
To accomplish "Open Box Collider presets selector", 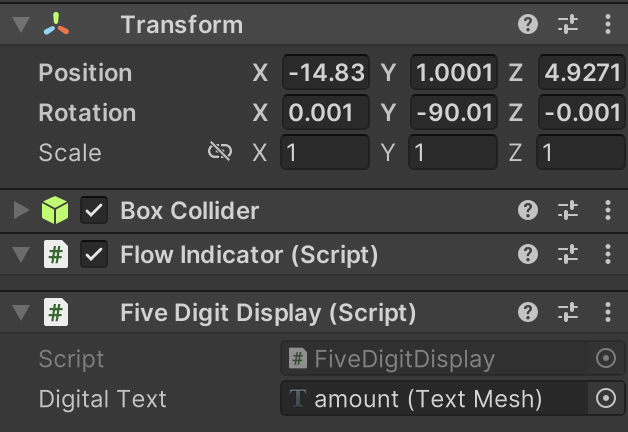I will pyautogui.click(x=568, y=210).
